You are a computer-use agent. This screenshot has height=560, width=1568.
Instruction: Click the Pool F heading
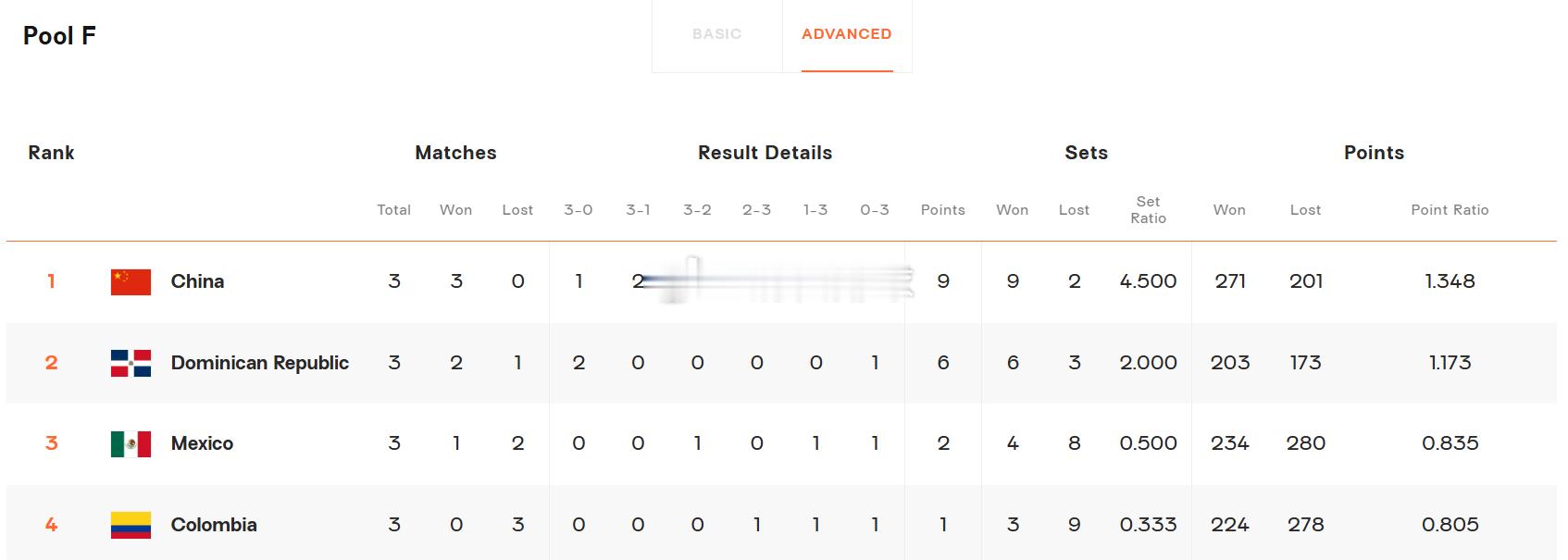[59, 36]
